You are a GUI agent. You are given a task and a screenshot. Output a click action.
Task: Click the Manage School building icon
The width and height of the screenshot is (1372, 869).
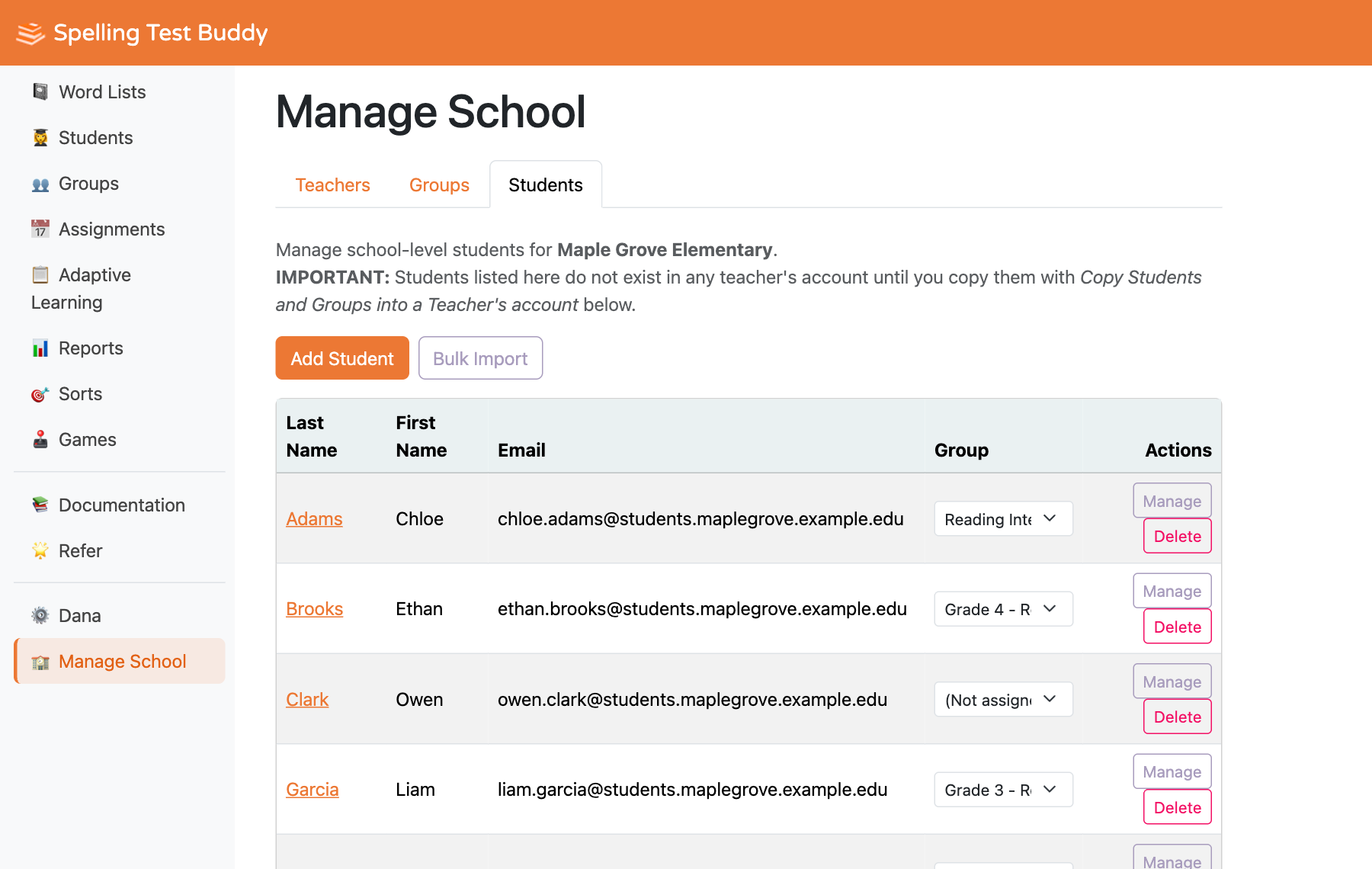coord(40,662)
